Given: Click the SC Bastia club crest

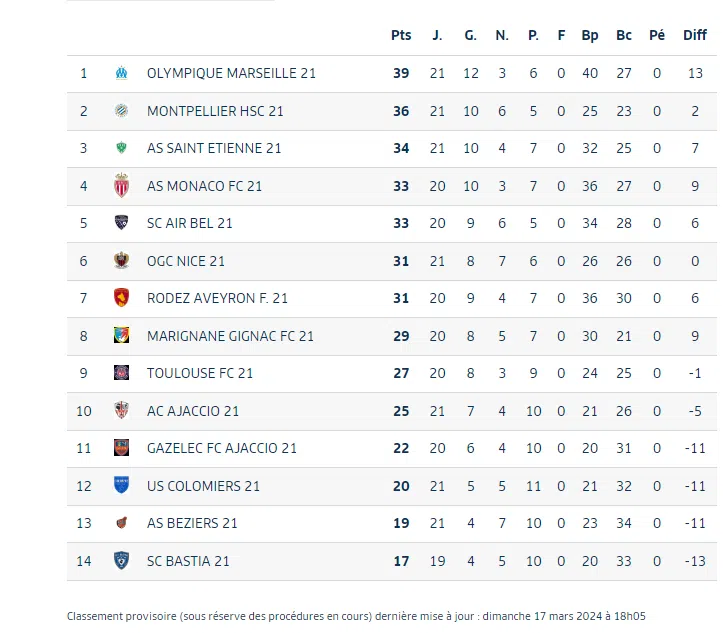Looking at the screenshot, I should [121, 561].
